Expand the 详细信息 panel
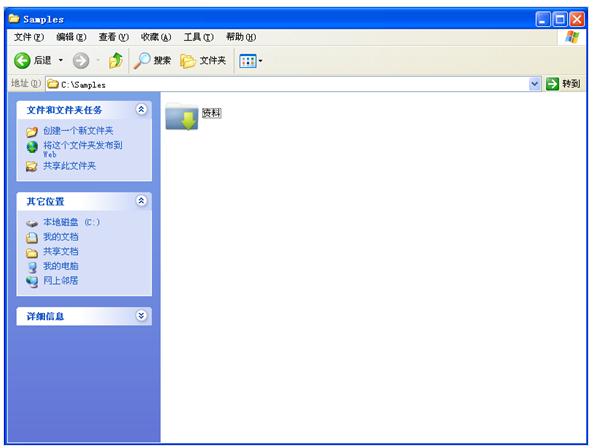Viewport: 594px width, 448px height. (x=141, y=315)
